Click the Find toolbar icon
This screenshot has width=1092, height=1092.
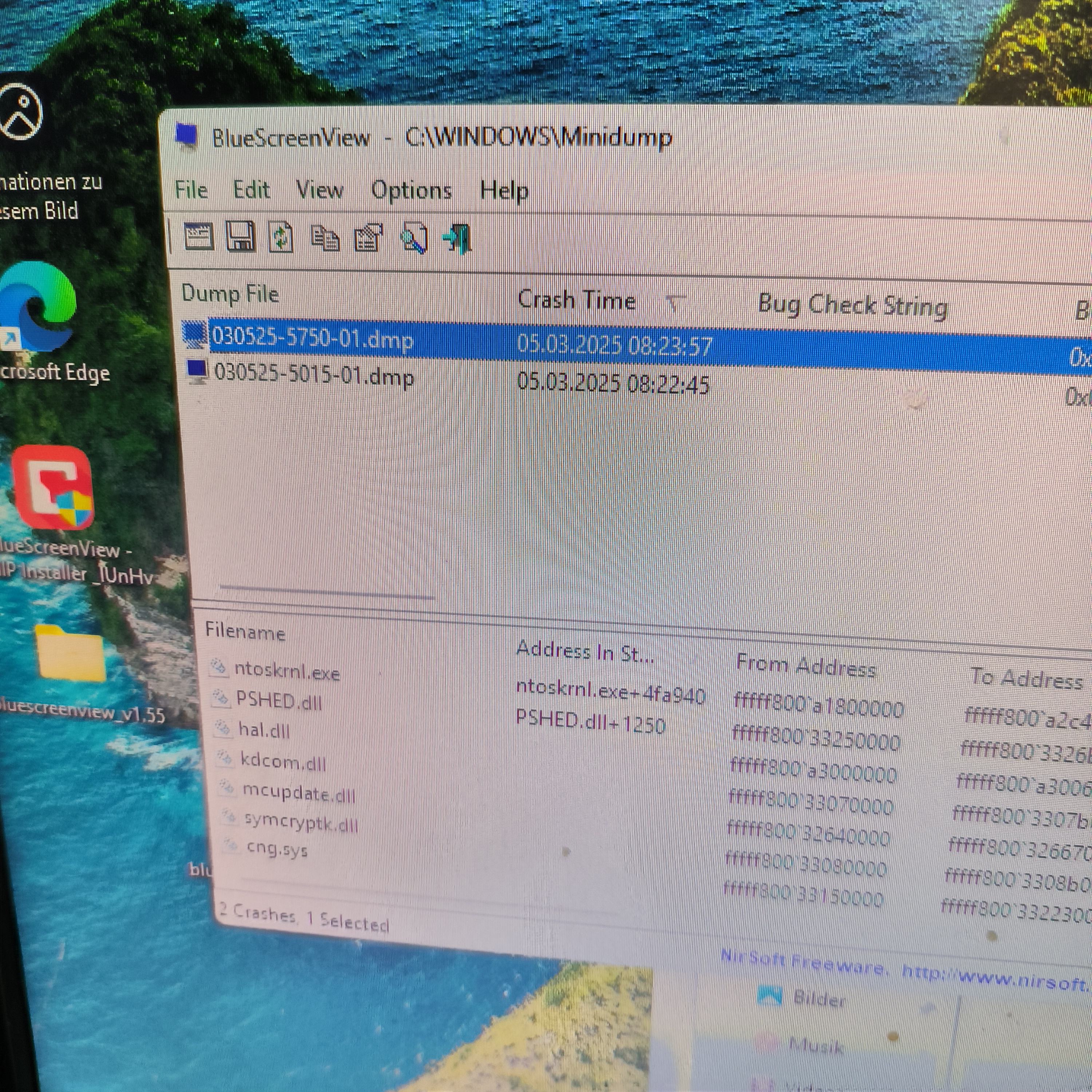(x=414, y=239)
